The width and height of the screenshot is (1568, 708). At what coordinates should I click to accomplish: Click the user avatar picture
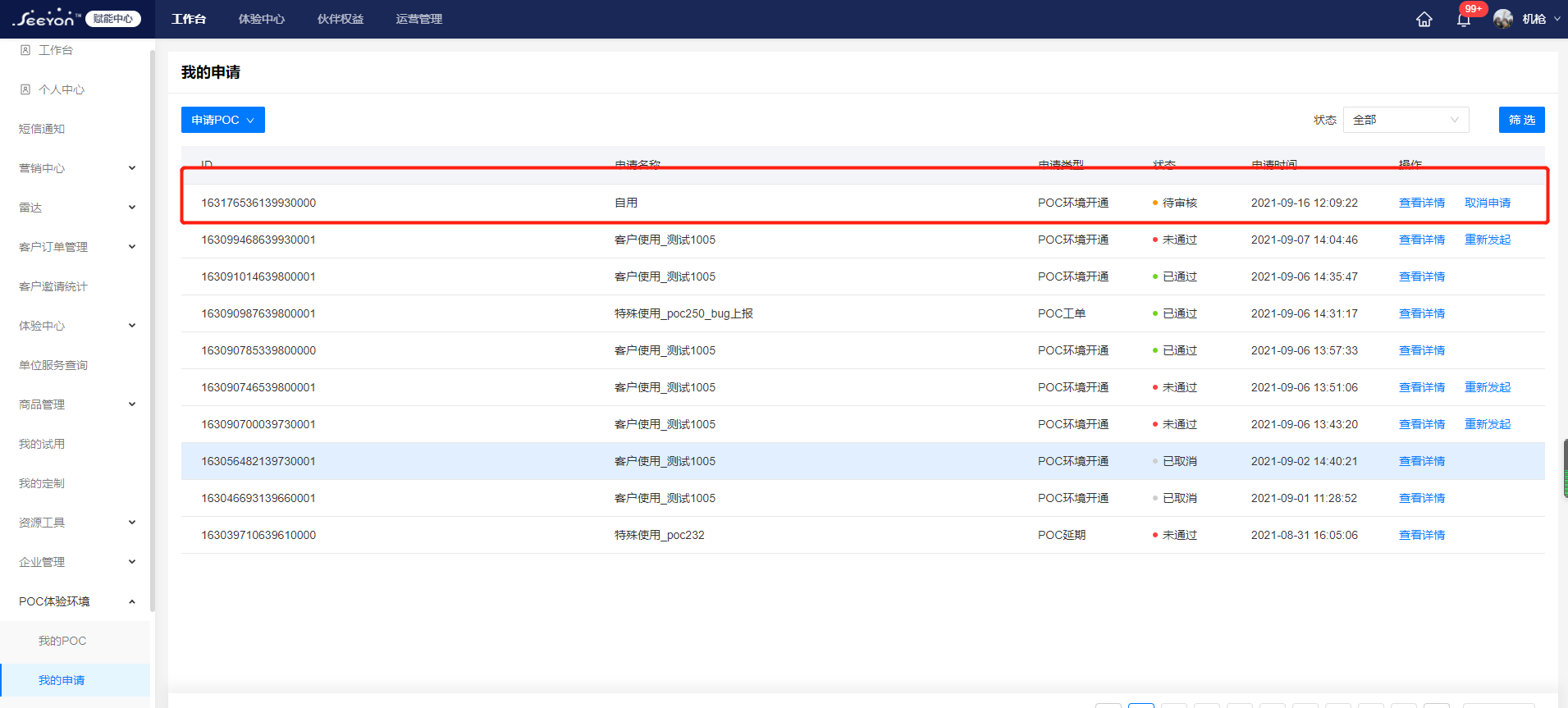[1503, 19]
